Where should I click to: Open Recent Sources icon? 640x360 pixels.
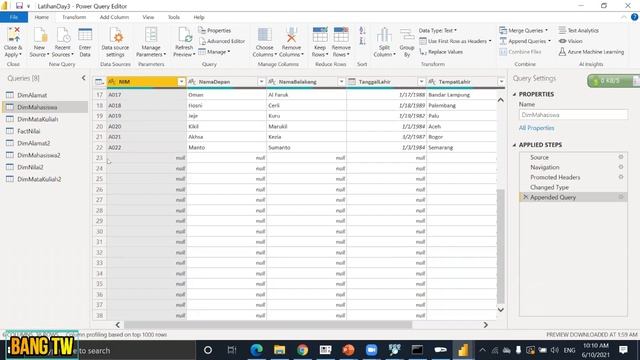click(63, 35)
